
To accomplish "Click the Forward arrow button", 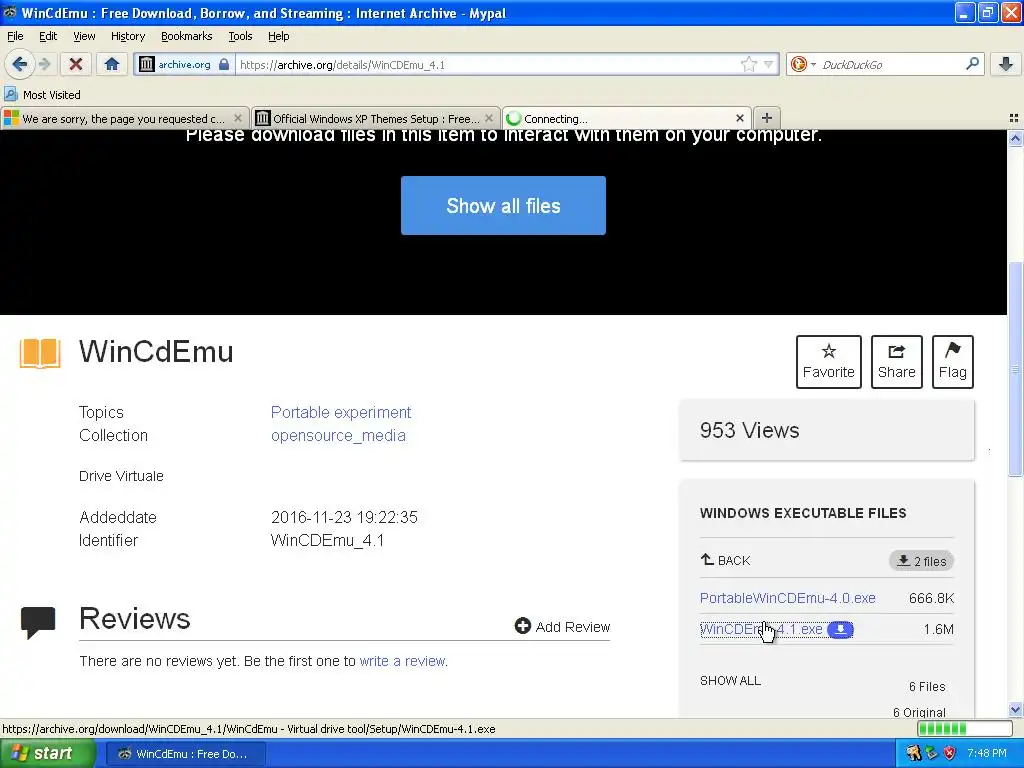I will 44,64.
